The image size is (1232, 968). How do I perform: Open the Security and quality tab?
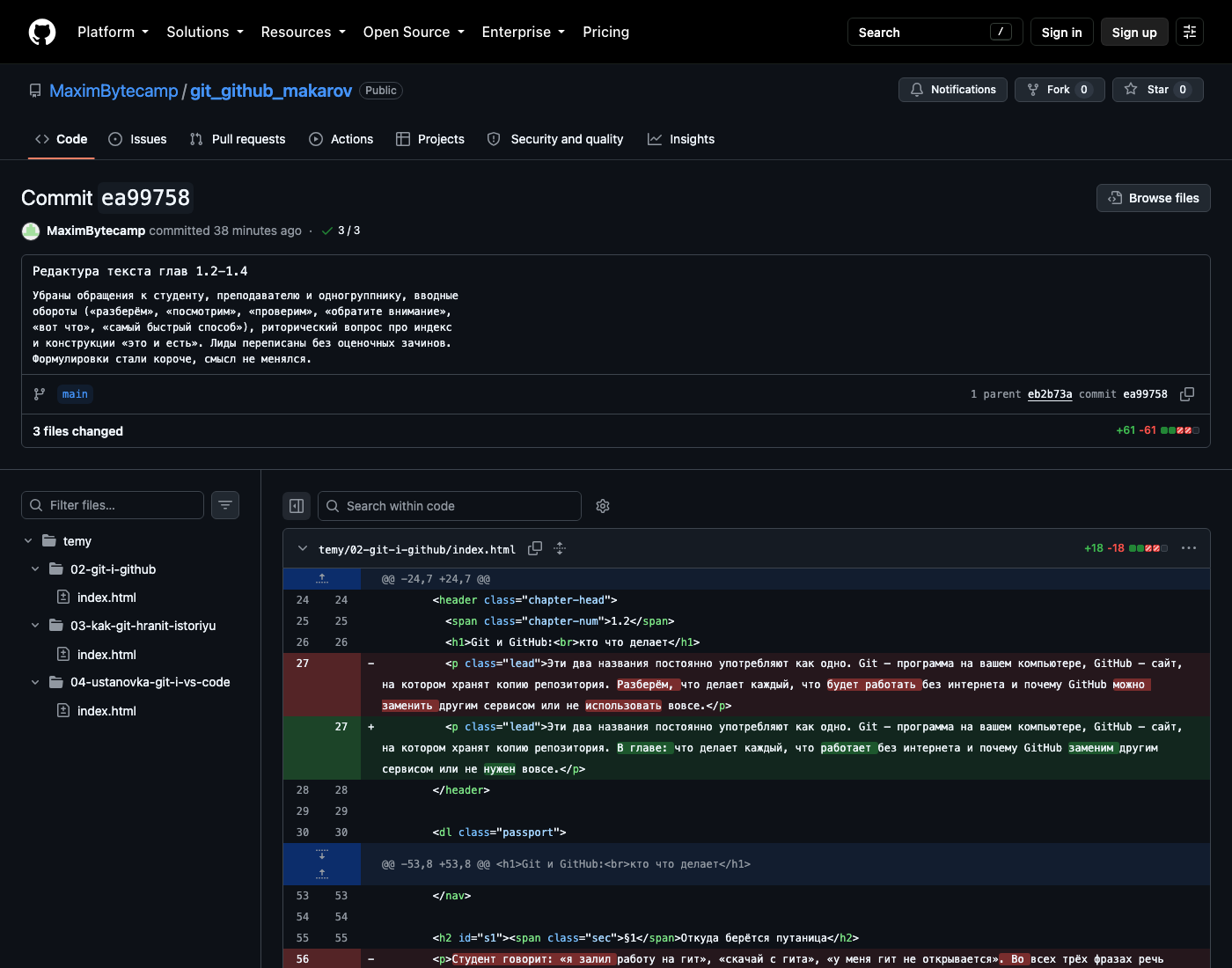coord(555,139)
